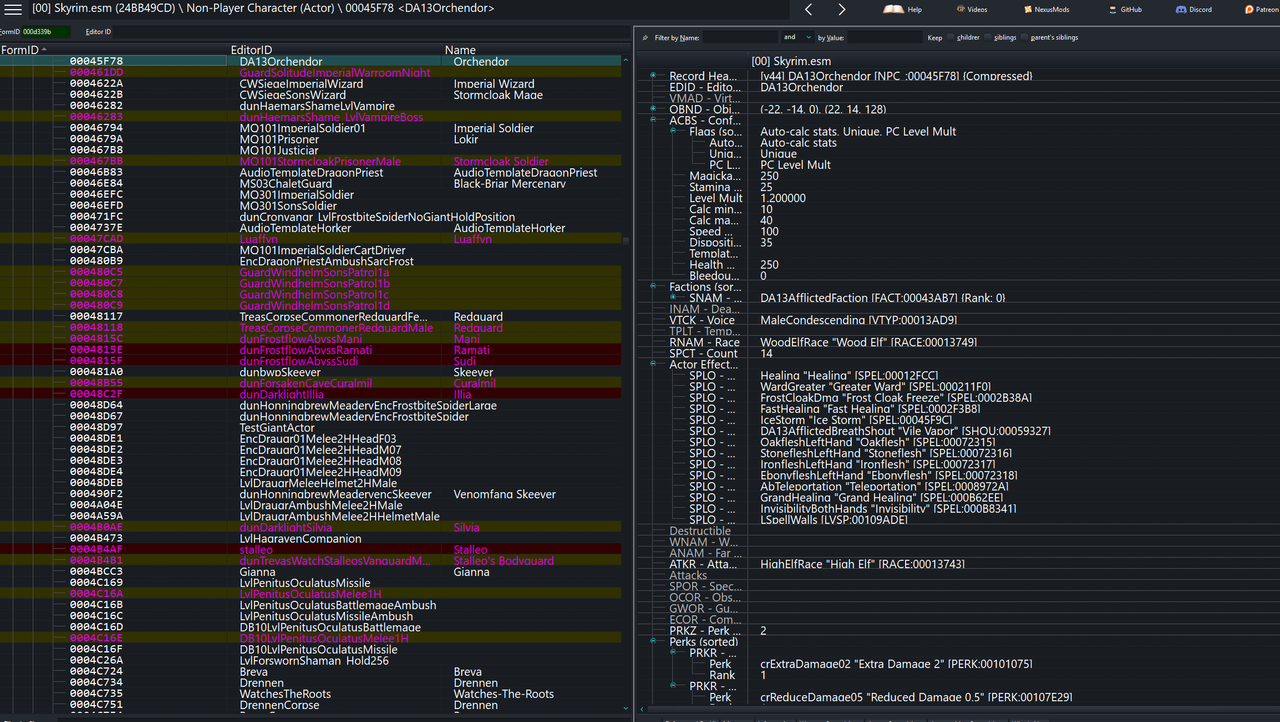Focus the by Value filter field
The height and width of the screenshot is (722, 1280).
pyautogui.click(x=885, y=37)
